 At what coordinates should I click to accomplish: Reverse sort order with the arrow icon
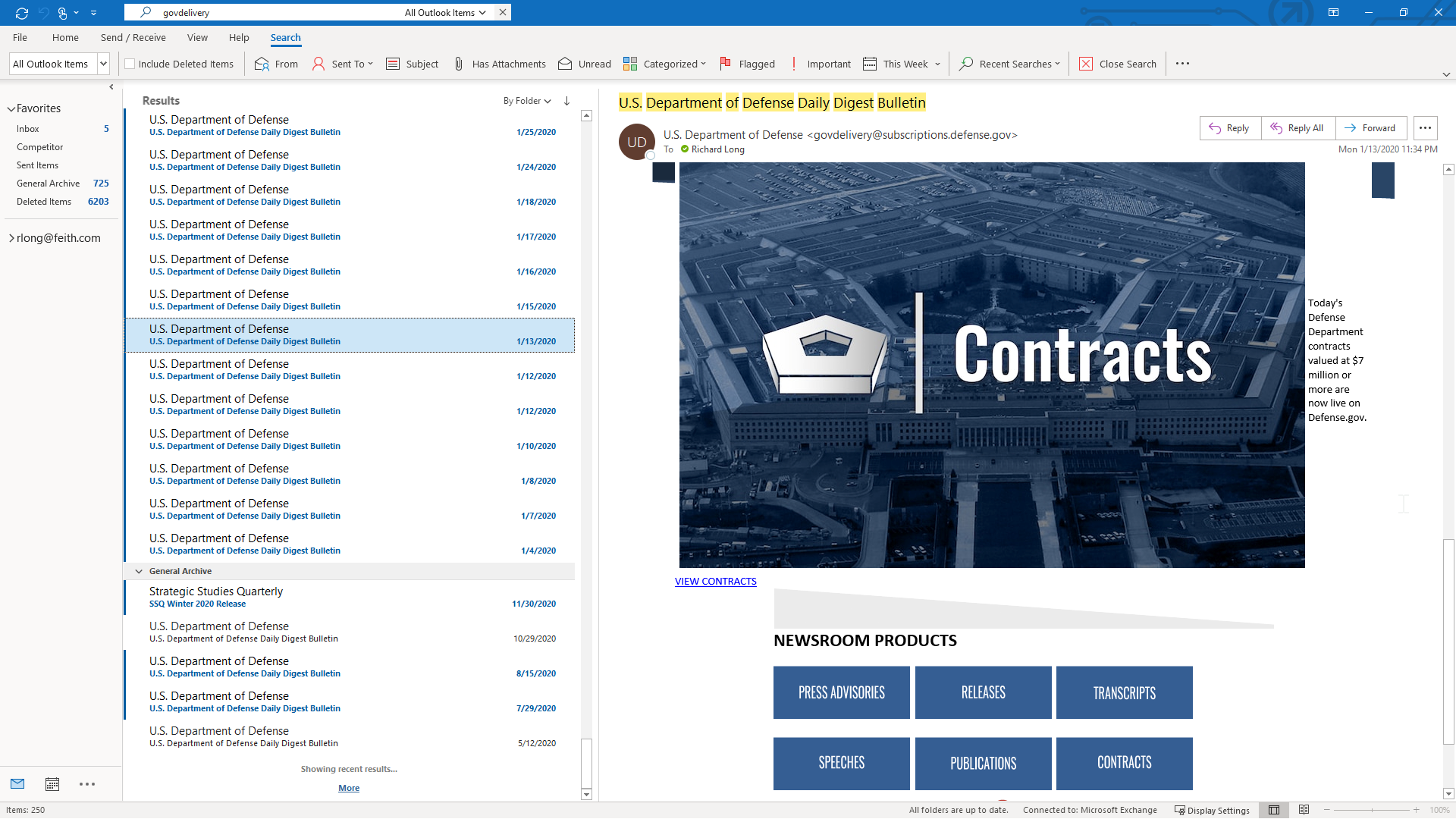point(566,101)
